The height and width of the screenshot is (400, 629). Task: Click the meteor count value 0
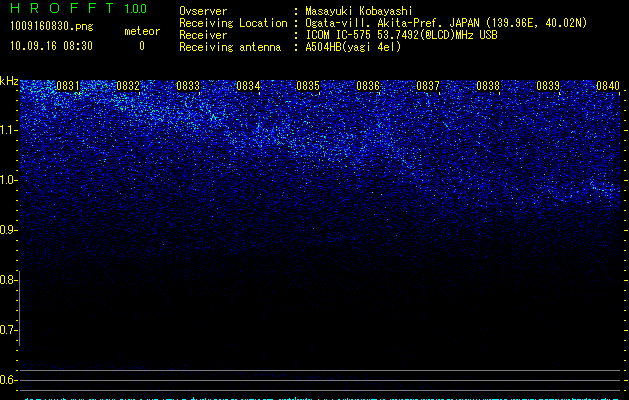(142, 46)
